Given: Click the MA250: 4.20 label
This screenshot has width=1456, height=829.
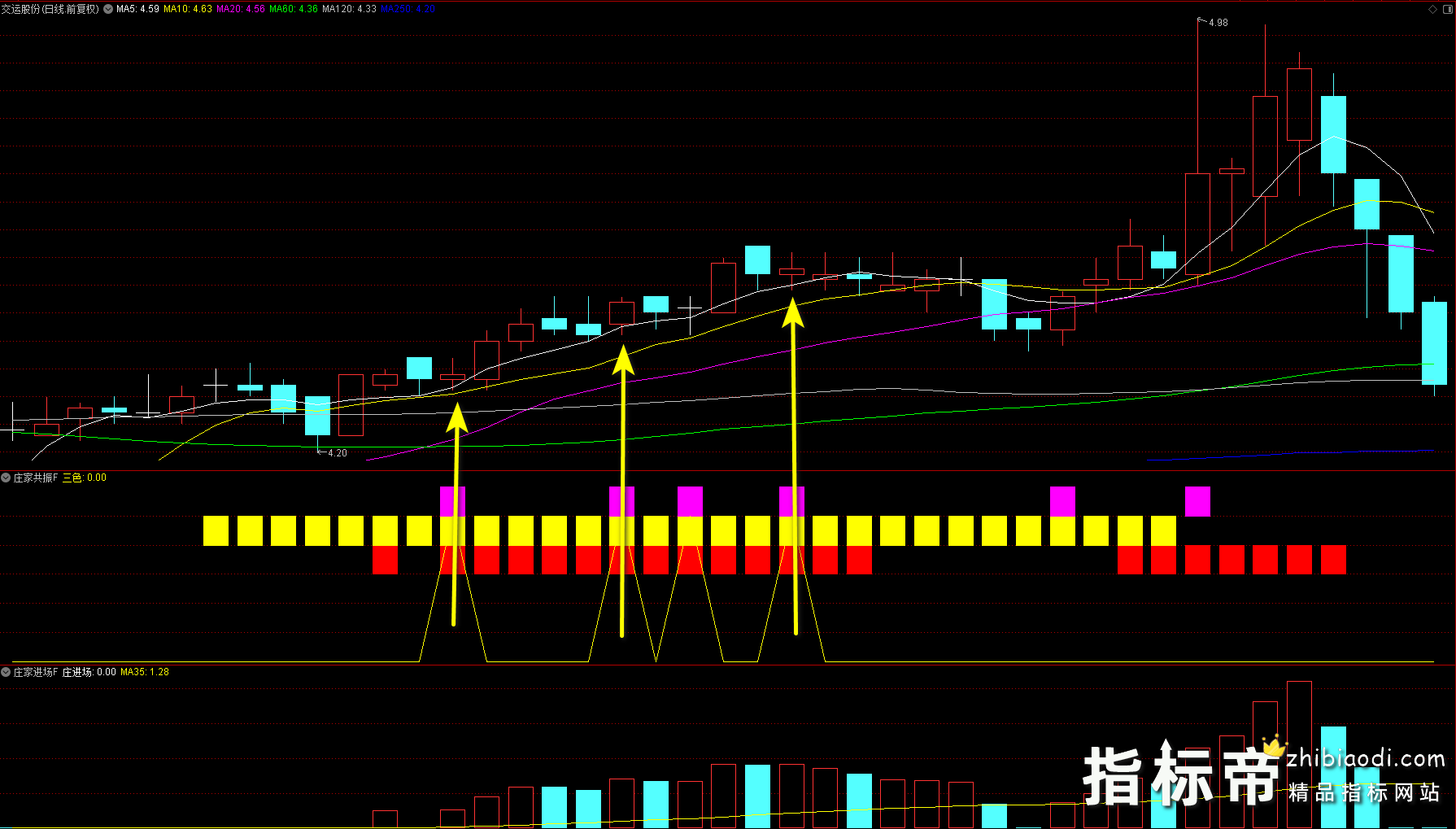Looking at the screenshot, I should click(x=408, y=9).
